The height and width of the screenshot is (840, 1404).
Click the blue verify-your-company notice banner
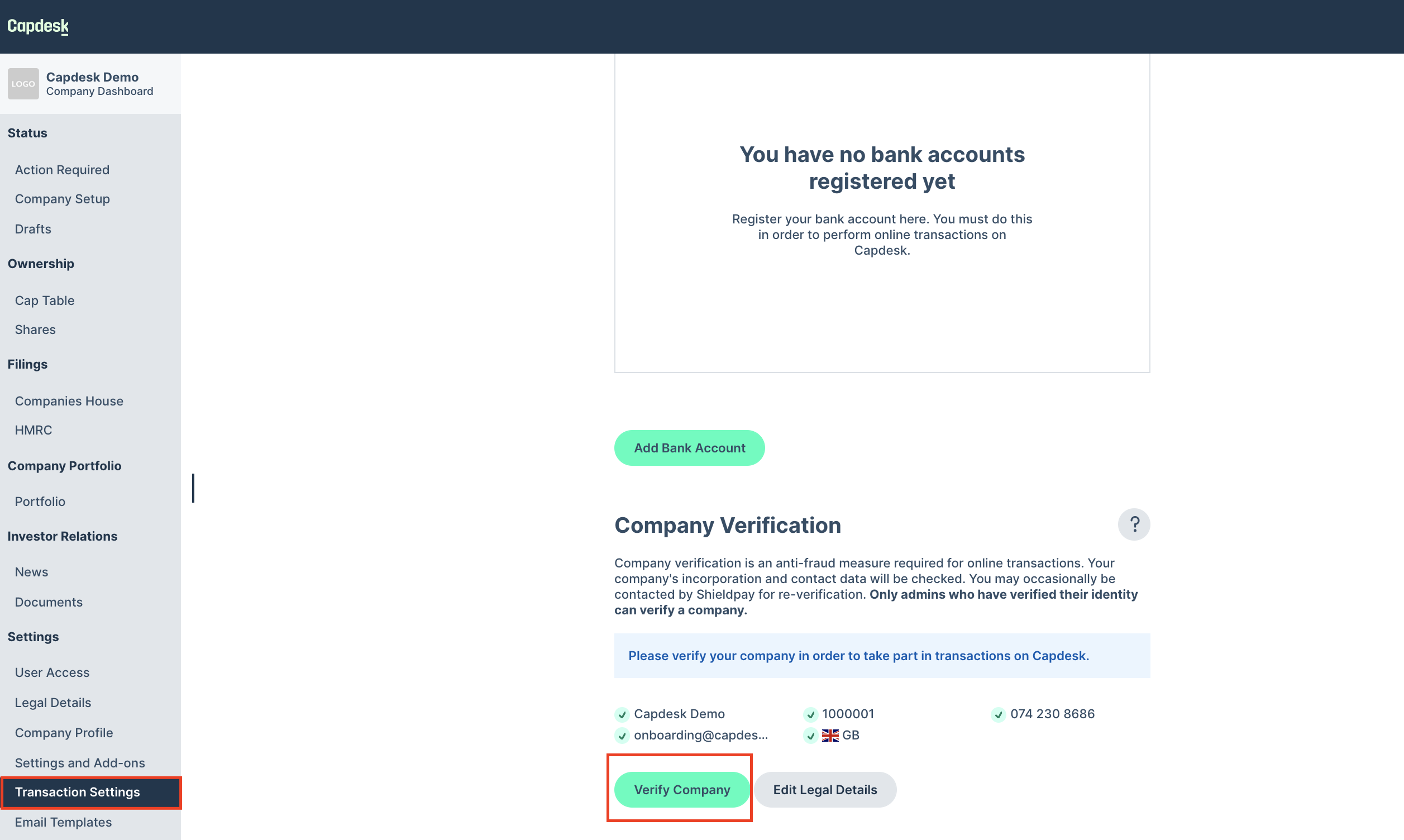coord(882,656)
